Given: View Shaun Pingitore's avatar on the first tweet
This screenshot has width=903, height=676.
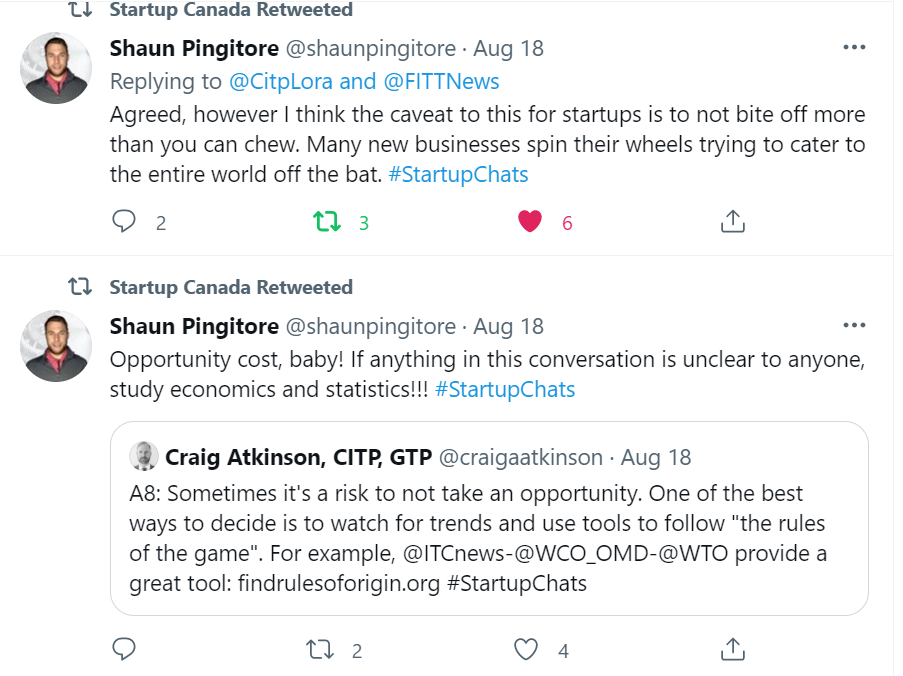Looking at the screenshot, I should 56,68.
